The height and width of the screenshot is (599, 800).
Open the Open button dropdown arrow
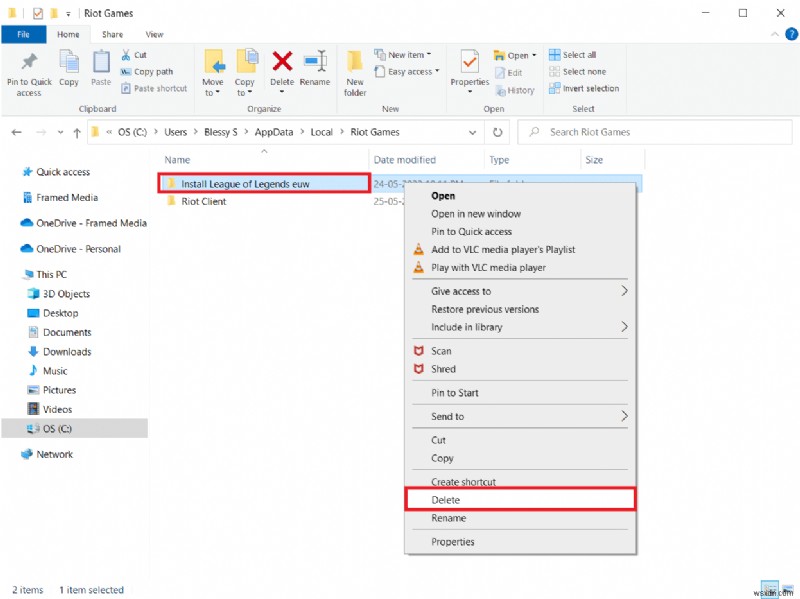tap(534, 55)
